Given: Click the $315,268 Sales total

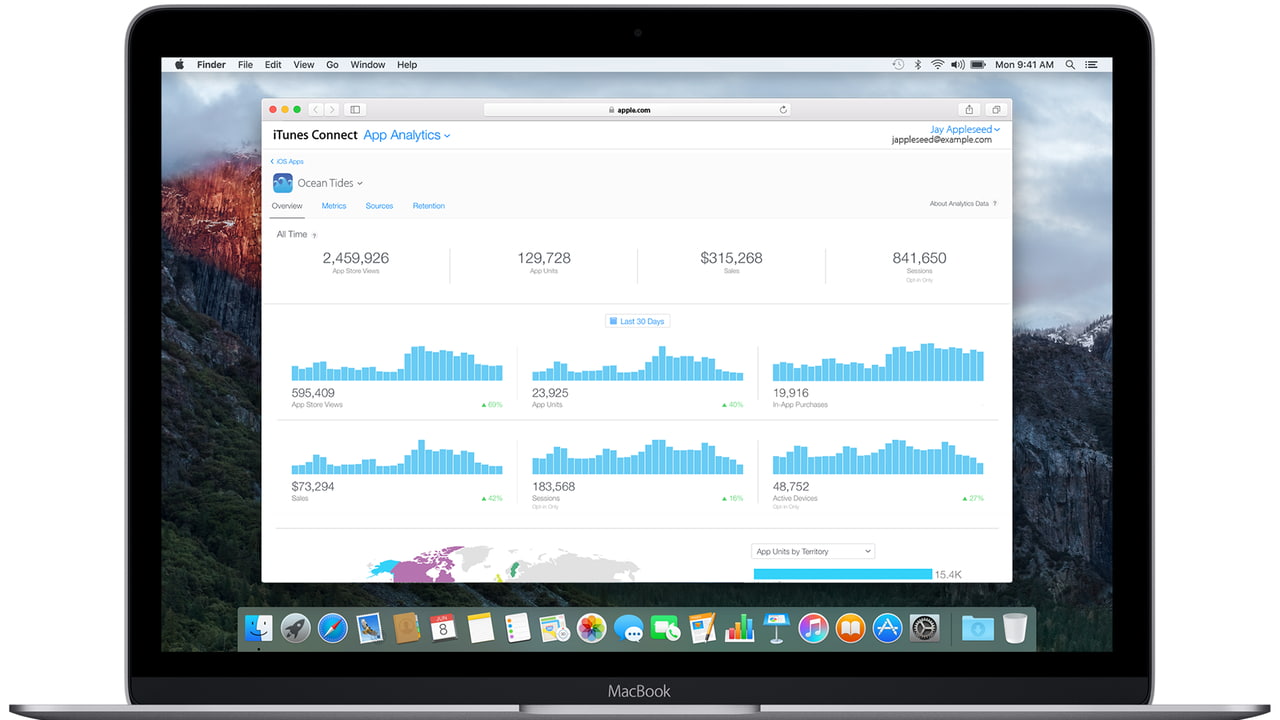Looking at the screenshot, I should pos(731,258).
